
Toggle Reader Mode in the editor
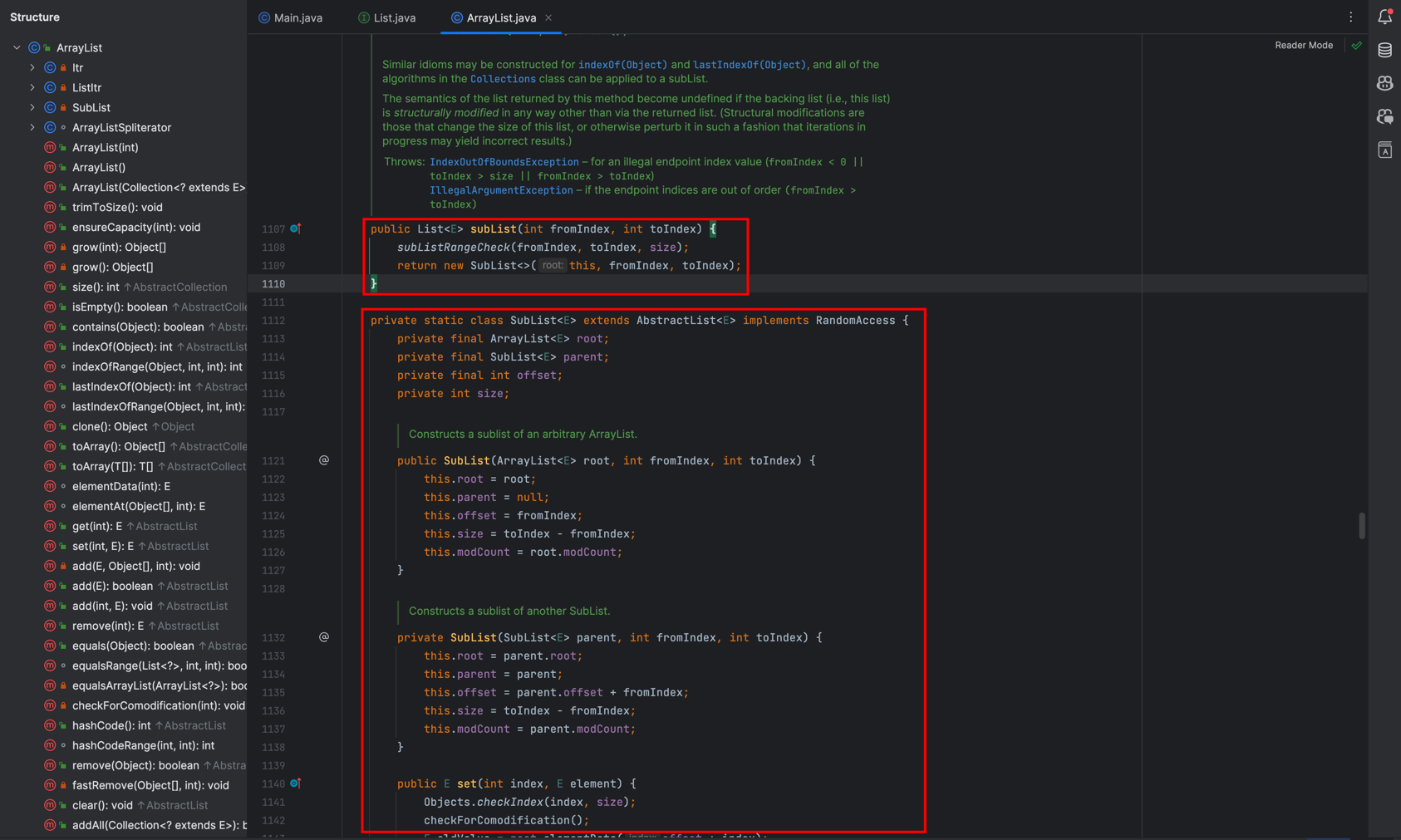click(x=1303, y=46)
